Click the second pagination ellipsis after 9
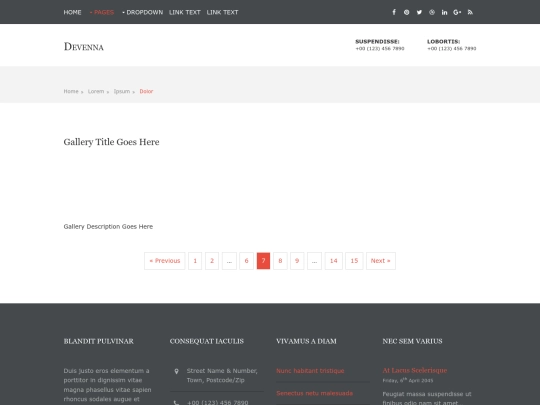This screenshot has height=405, width=540. (x=314, y=261)
